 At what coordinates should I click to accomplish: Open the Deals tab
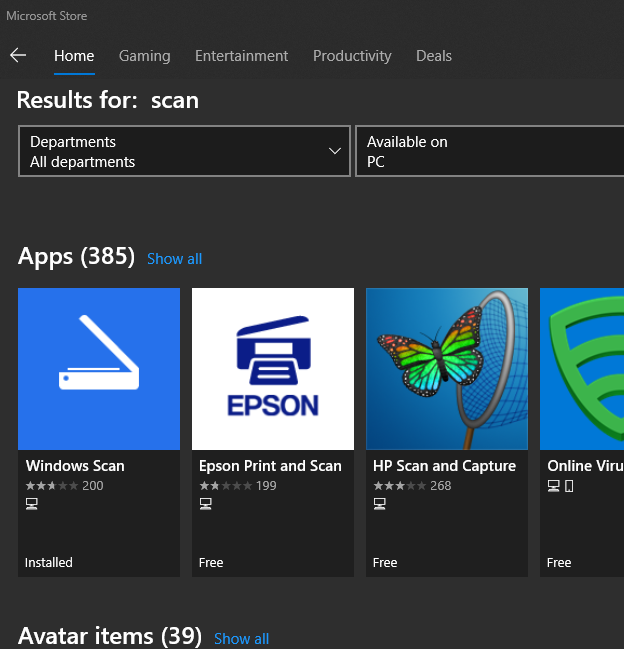coord(434,56)
